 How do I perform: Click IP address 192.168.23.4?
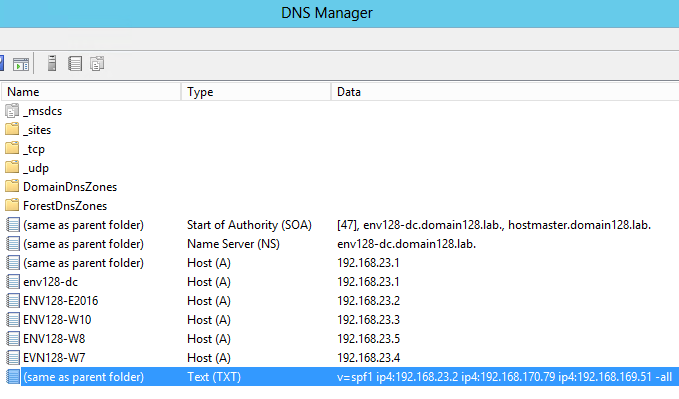[x=369, y=358]
